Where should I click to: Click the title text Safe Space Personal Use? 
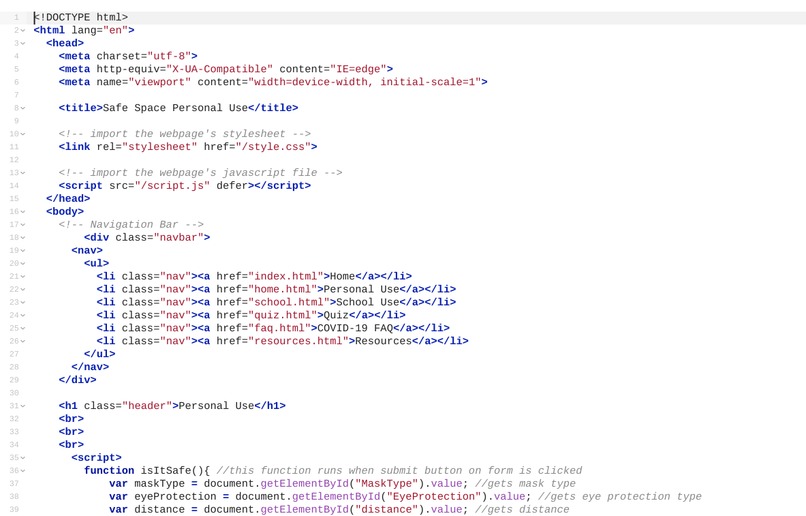click(x=175, y=108)
